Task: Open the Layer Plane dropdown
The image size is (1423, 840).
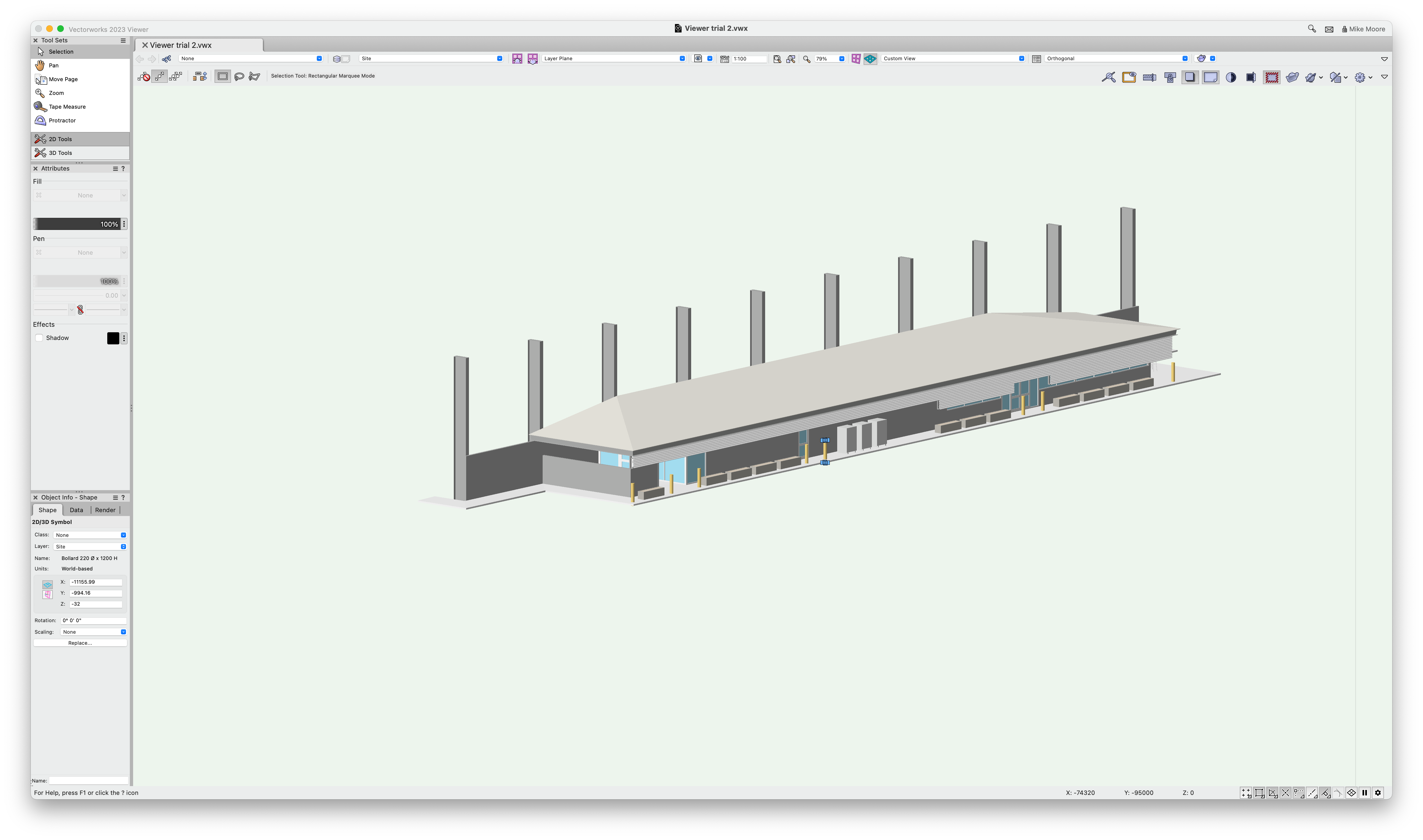Action: 614,59
